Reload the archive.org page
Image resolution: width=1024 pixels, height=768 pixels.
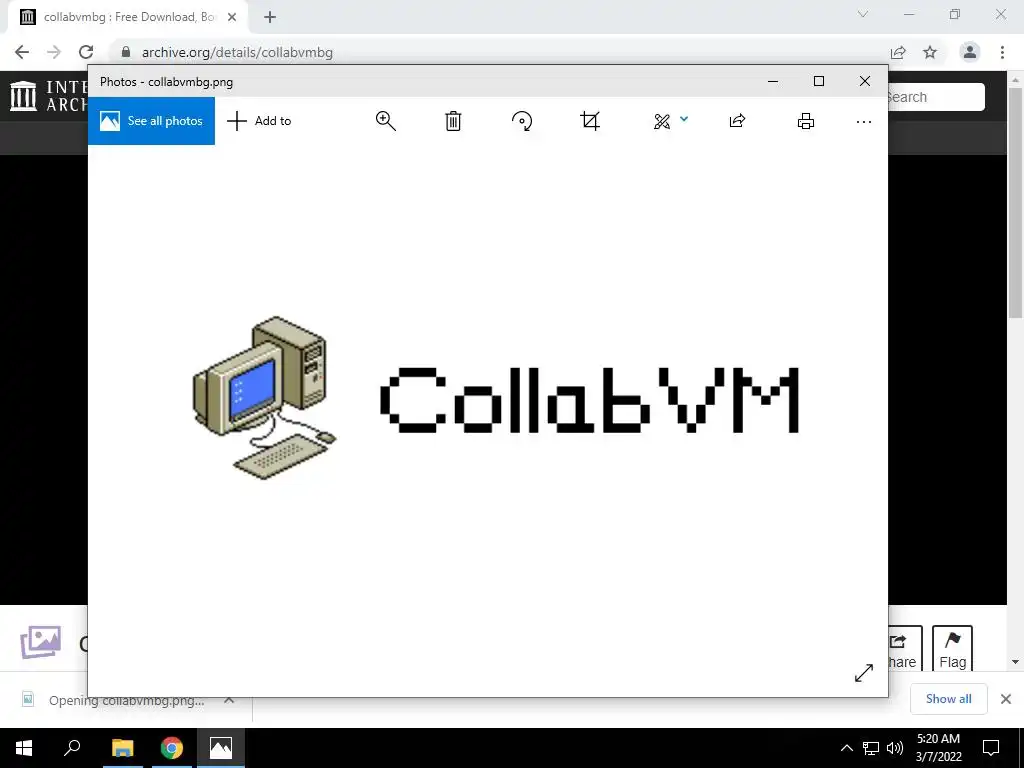click(x=86, y=52)
